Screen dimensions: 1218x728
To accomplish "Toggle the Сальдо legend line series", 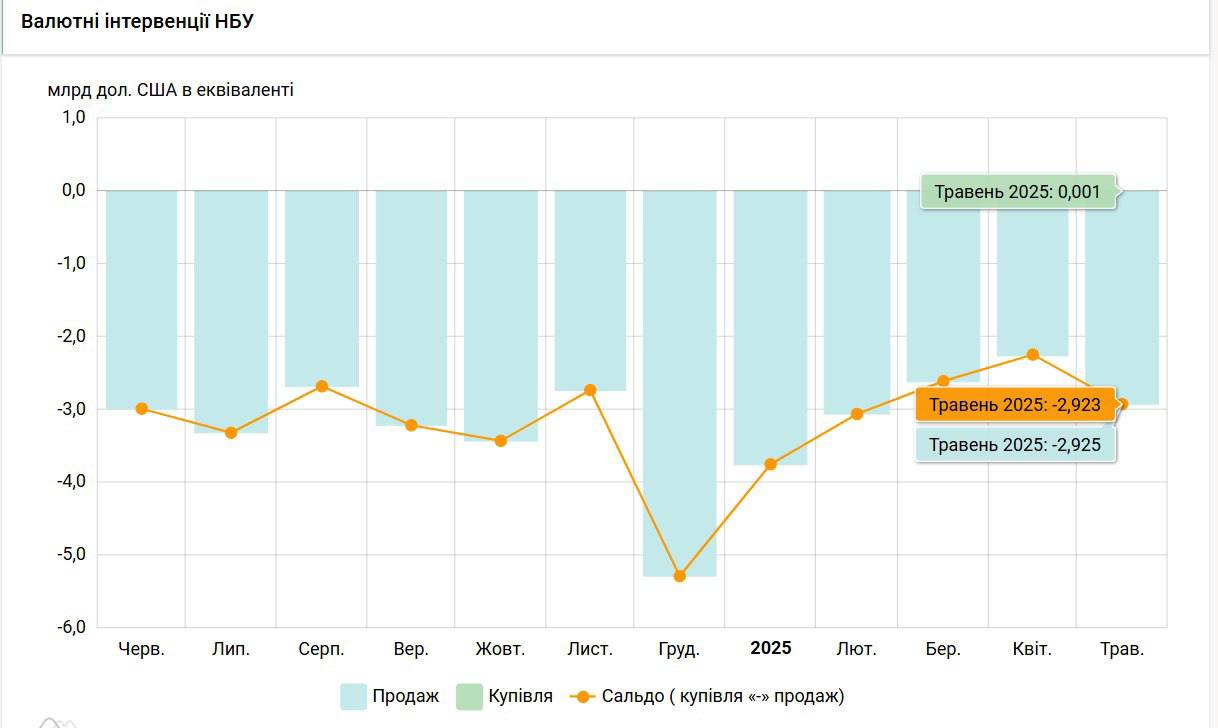I will coord(722,696).
